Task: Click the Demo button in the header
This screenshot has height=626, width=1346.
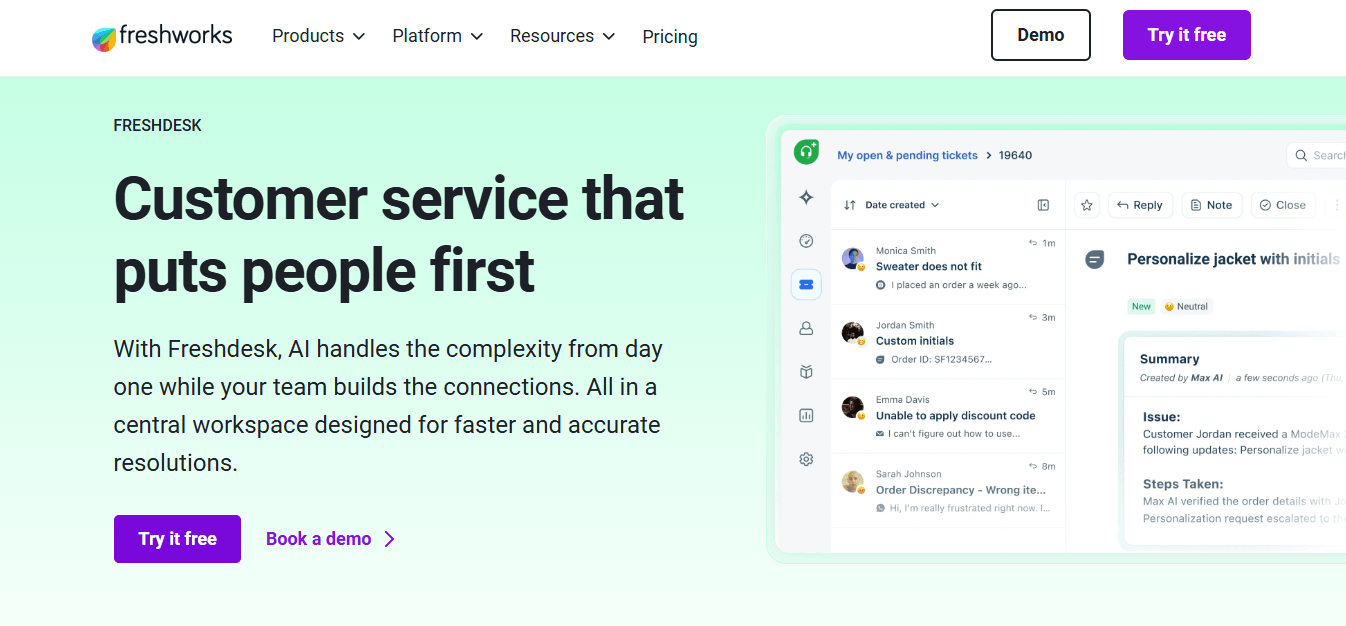Action: [x=1041, y=35]
